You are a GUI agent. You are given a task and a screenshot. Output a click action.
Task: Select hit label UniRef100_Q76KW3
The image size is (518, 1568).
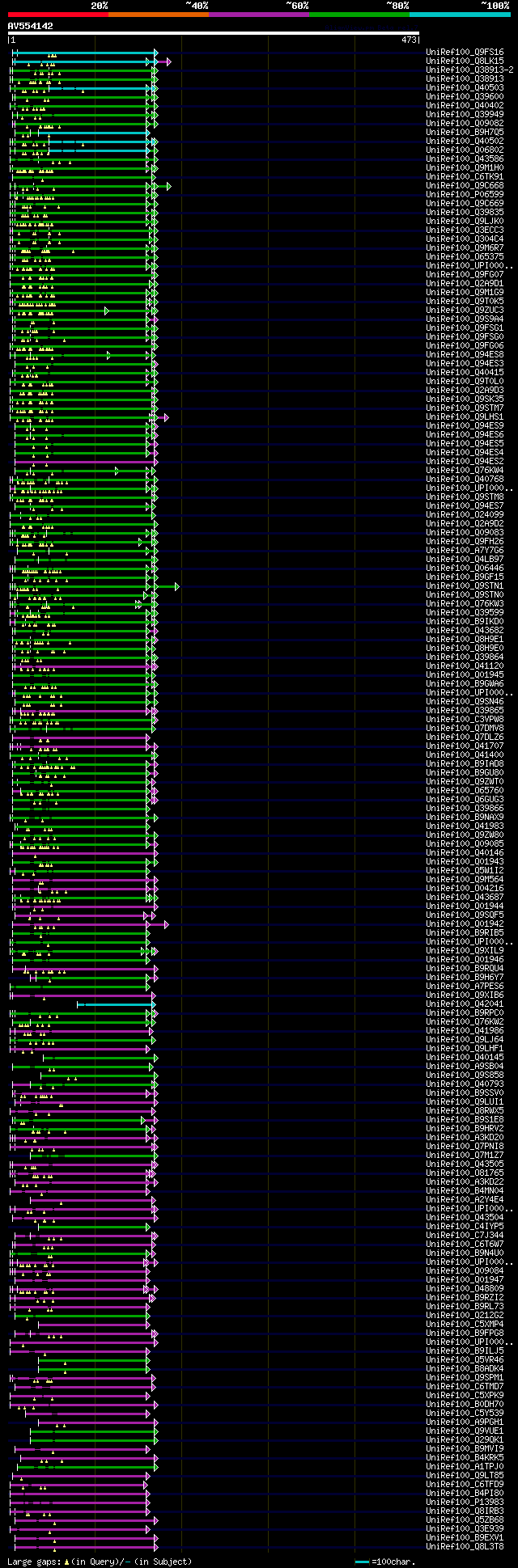pos(465,603)
